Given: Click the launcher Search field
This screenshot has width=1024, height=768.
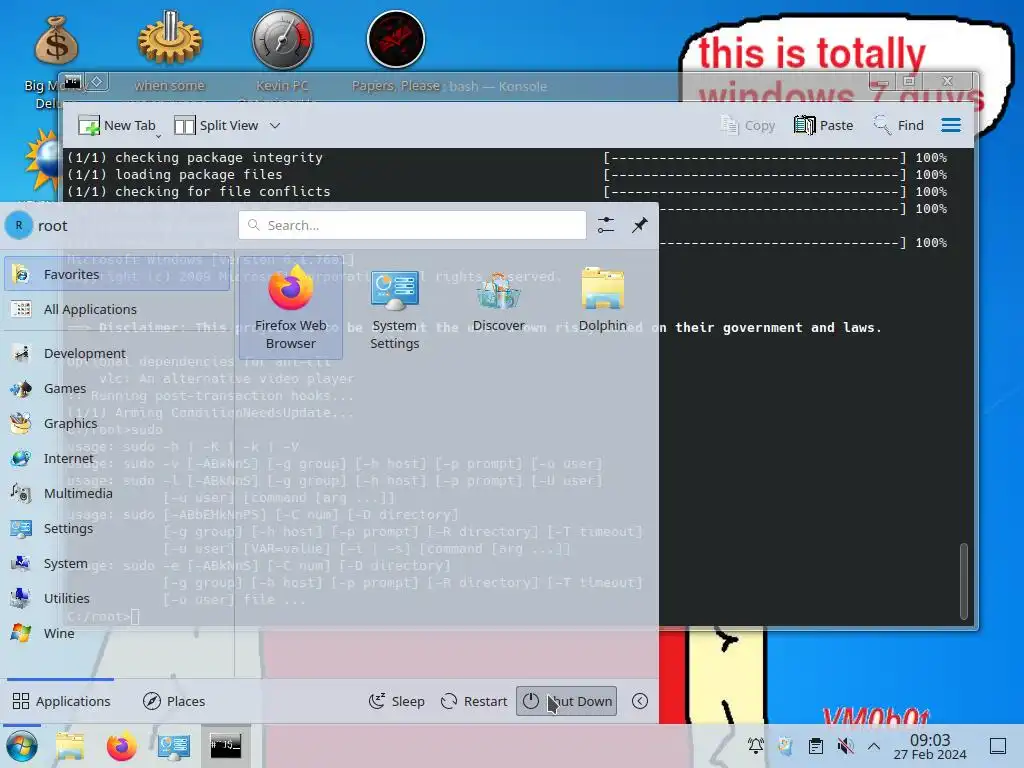Looking at the screenshot, I should click(x=412, y=225).
